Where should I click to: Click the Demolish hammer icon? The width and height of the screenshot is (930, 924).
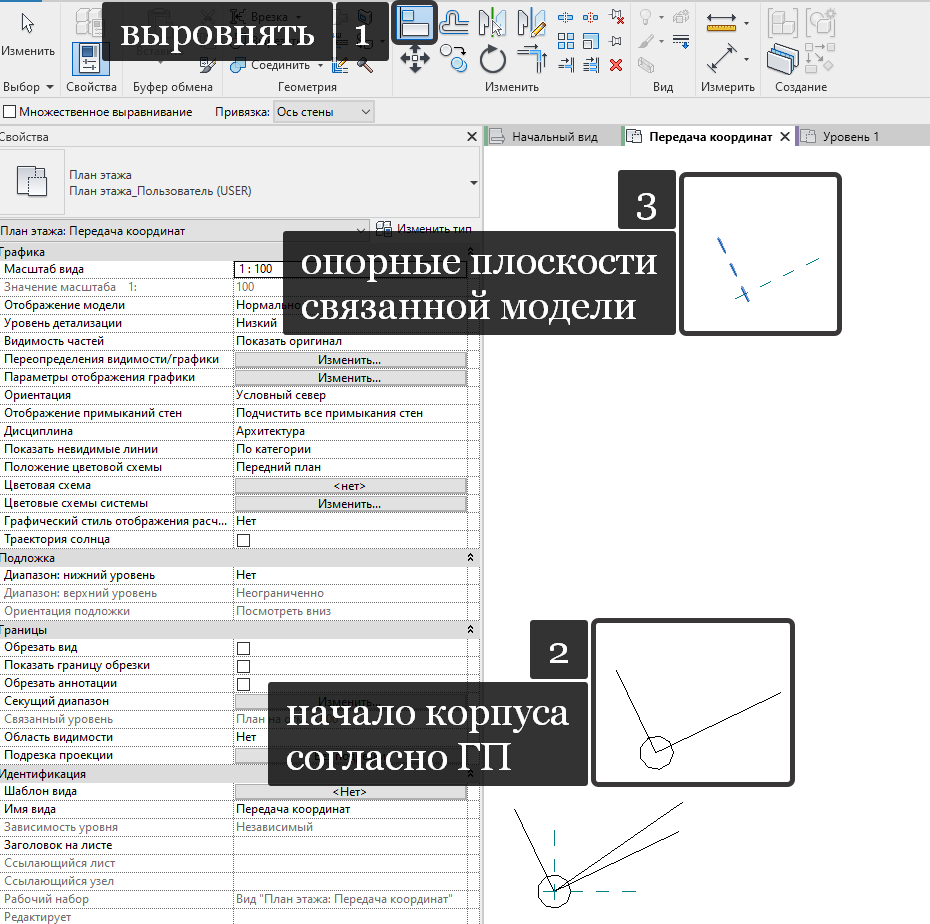point(365,65)
